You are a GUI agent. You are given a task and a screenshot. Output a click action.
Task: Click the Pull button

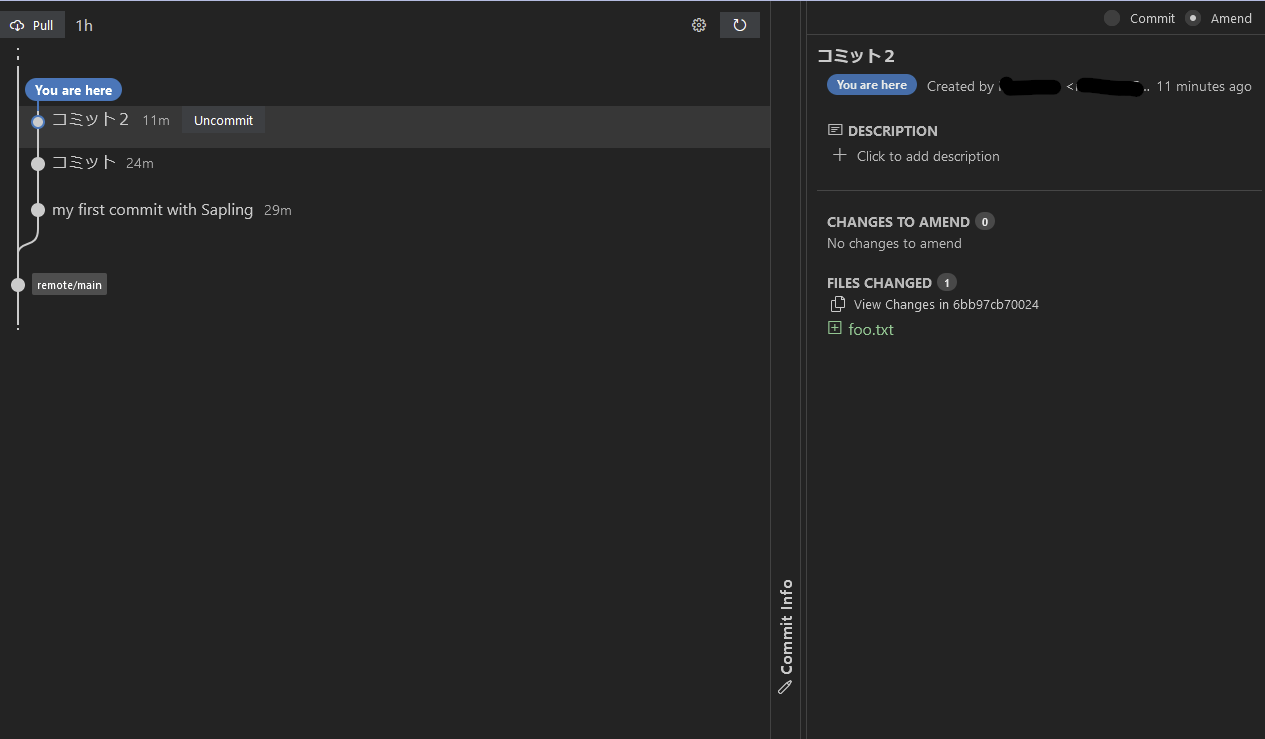33,25
